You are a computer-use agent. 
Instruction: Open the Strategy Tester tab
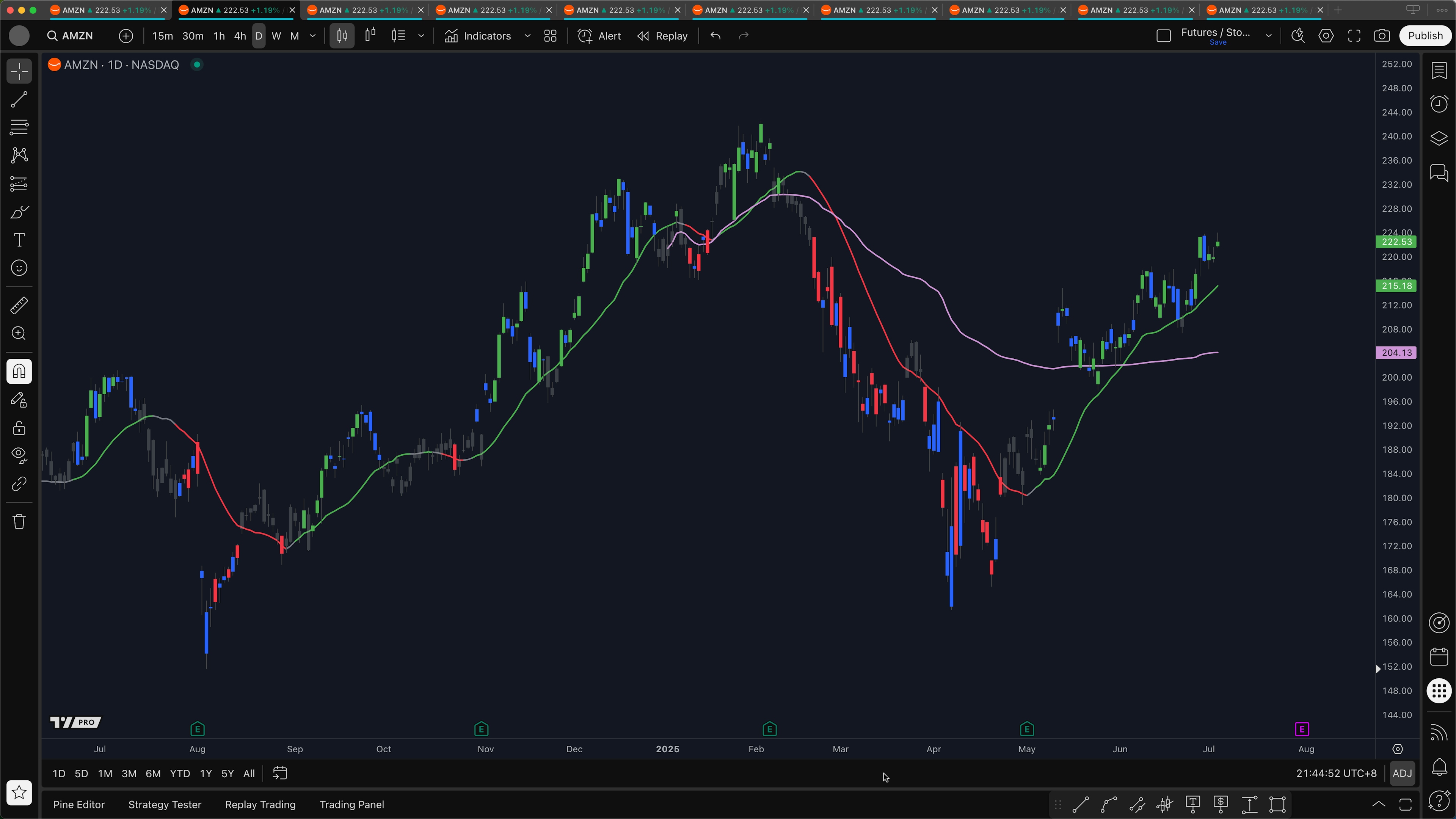point(165,804)
